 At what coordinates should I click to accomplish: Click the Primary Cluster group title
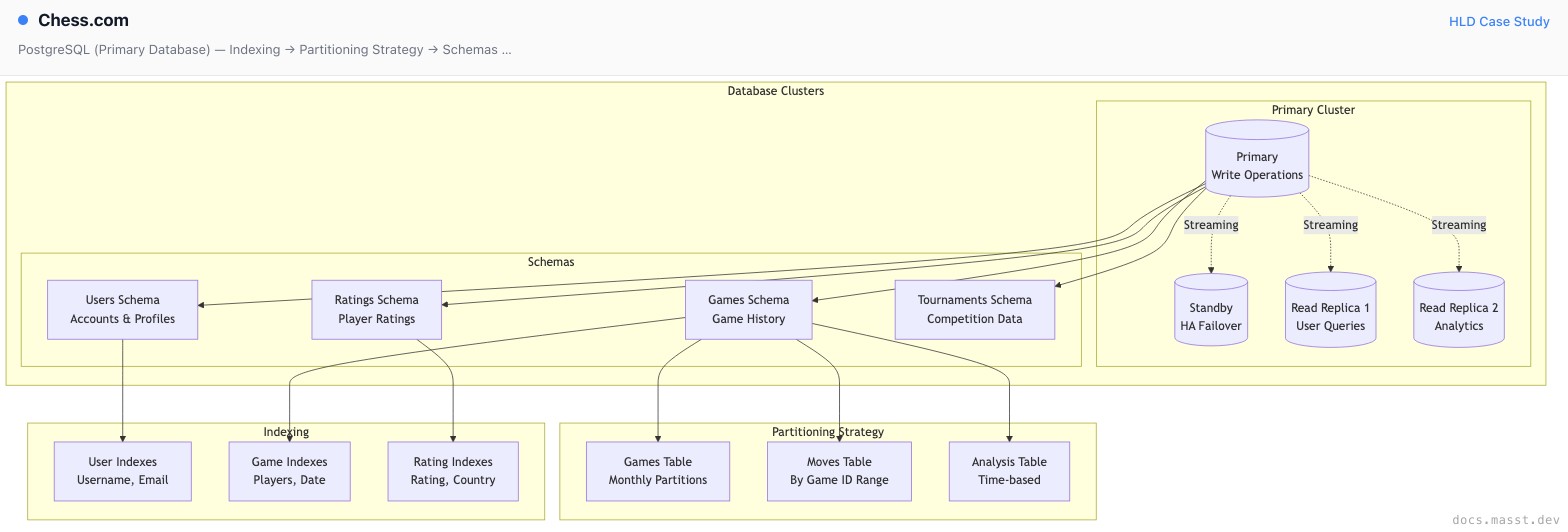1313,110
